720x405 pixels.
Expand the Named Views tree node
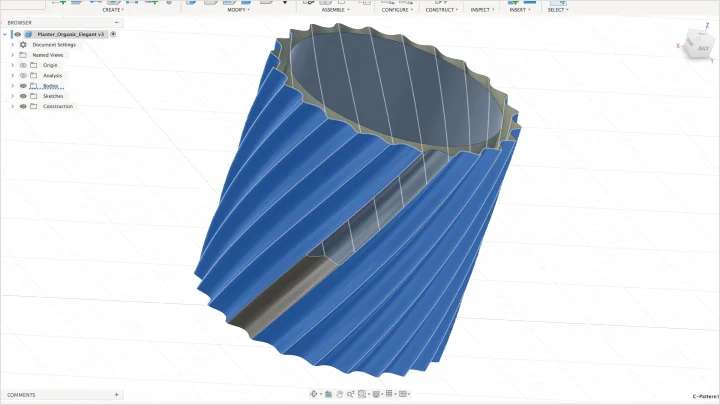pos(12,55)
